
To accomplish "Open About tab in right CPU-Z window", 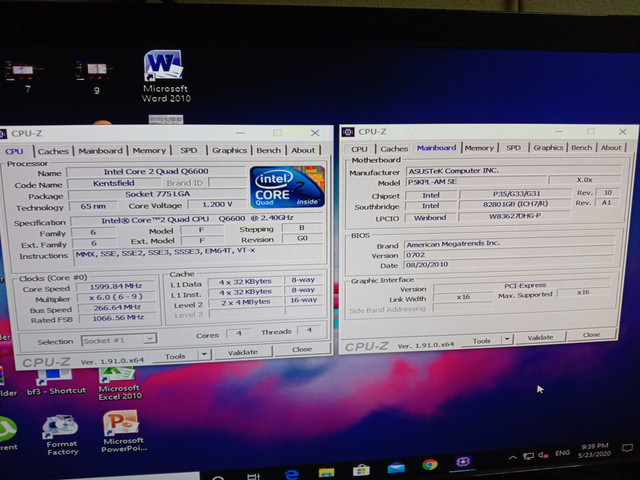I will tap(611, 147).
